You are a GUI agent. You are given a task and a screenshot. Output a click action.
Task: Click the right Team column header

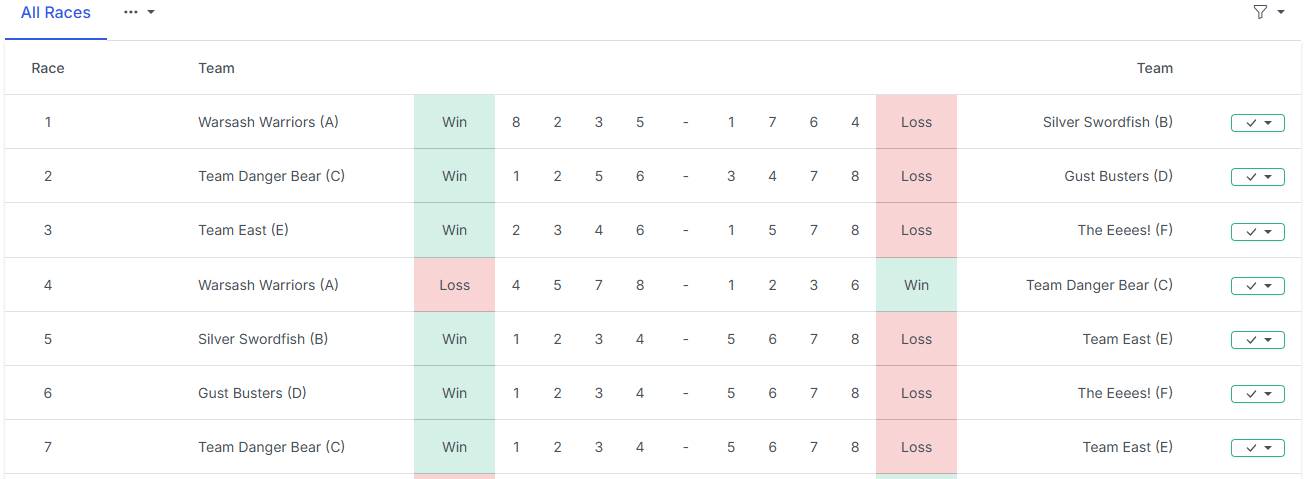click(1154, 68)
